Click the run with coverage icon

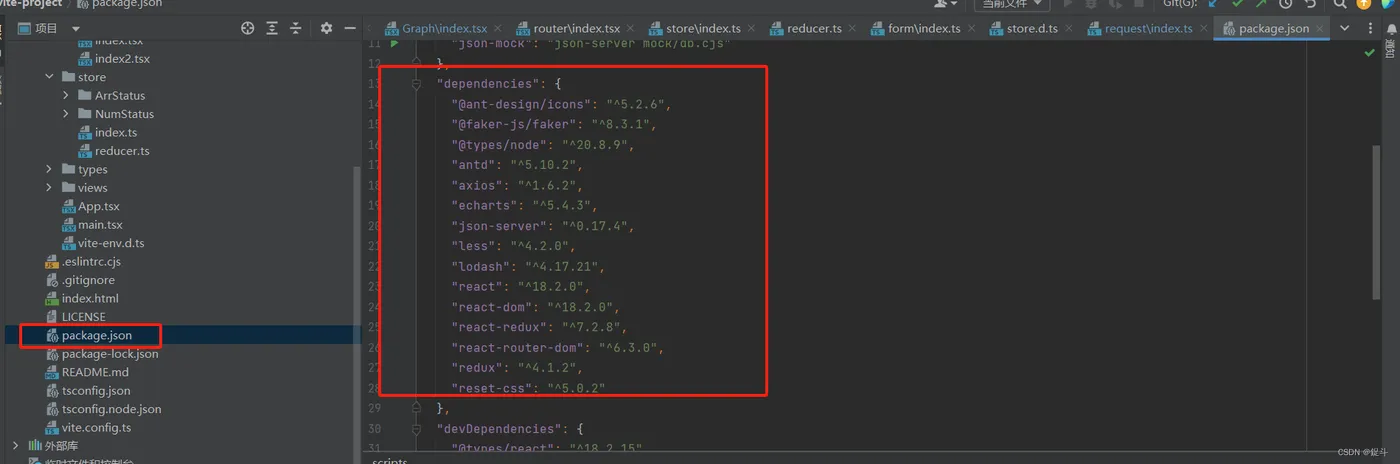tap(1115, 4)
